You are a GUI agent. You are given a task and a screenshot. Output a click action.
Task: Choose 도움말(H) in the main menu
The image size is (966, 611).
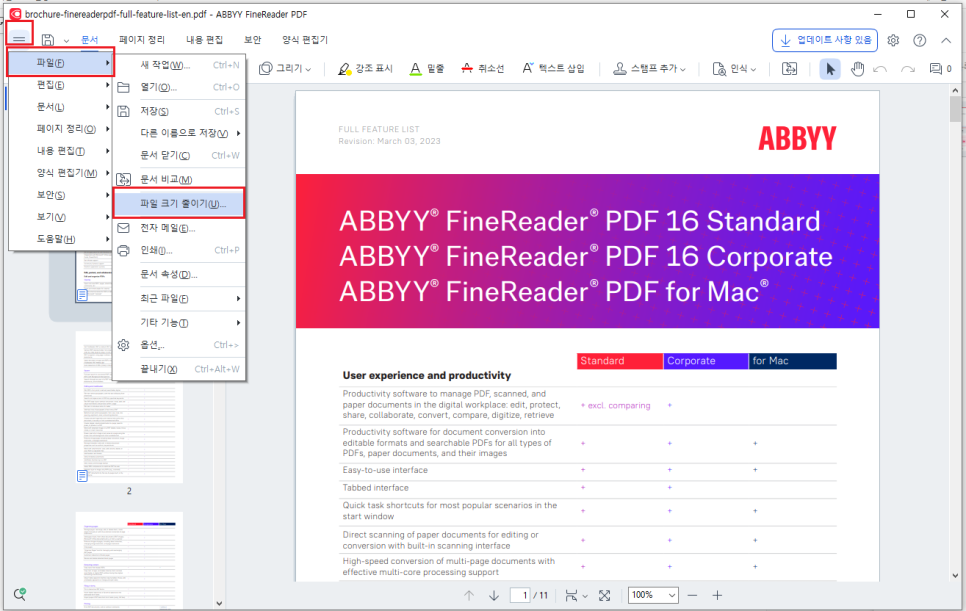point(60,239)
